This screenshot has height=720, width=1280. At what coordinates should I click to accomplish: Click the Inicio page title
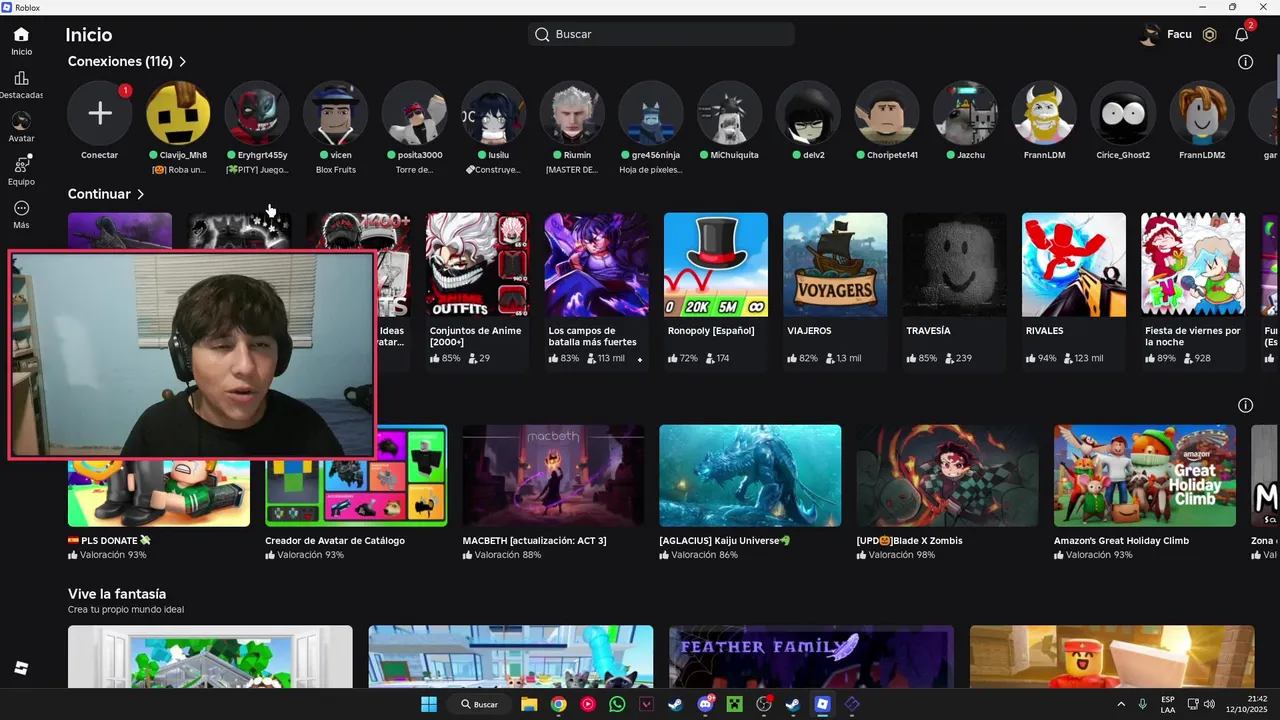(89, 35)
